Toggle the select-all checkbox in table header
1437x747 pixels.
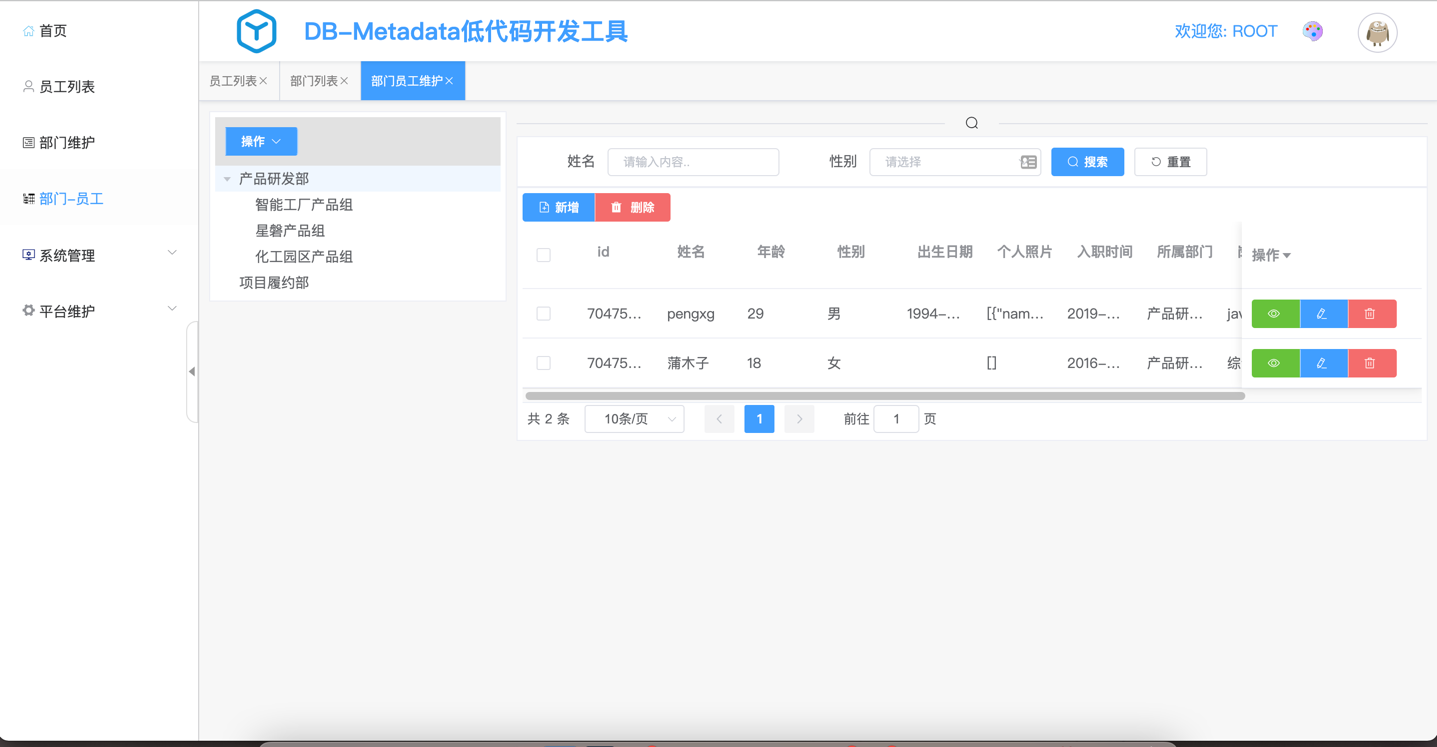point(544,255)
